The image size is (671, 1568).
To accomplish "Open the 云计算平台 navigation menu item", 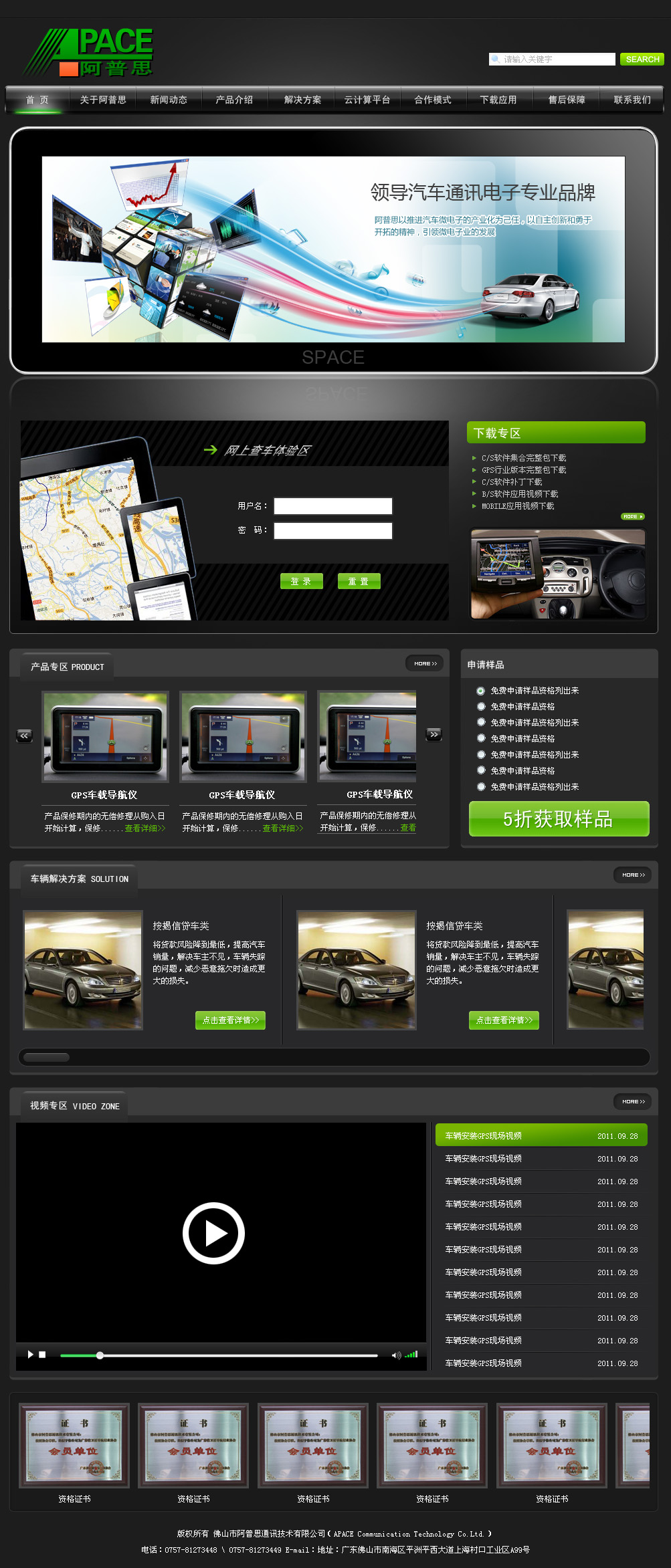I will pyautogui.click(x=367, y=100).
